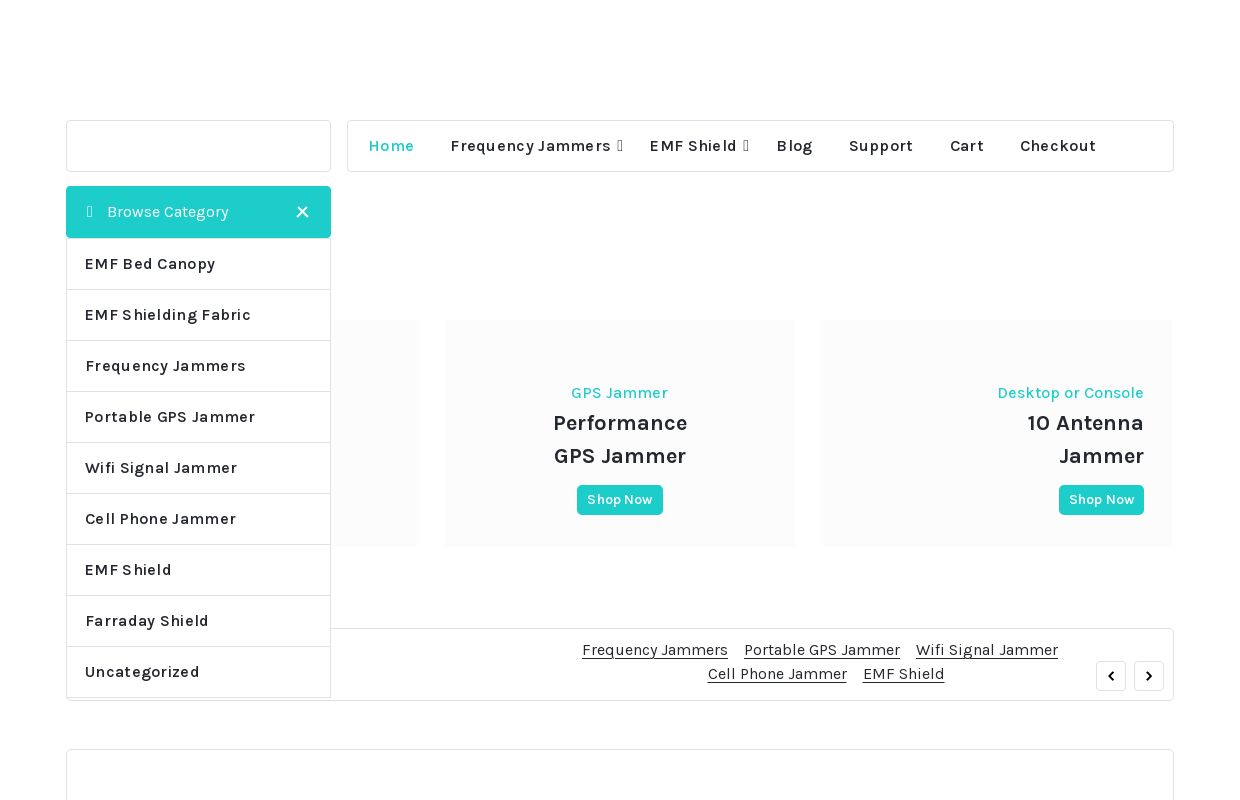Click the previous arrow in category carousel
This screenshot has width=1240, height=800.
(1110, 676)
